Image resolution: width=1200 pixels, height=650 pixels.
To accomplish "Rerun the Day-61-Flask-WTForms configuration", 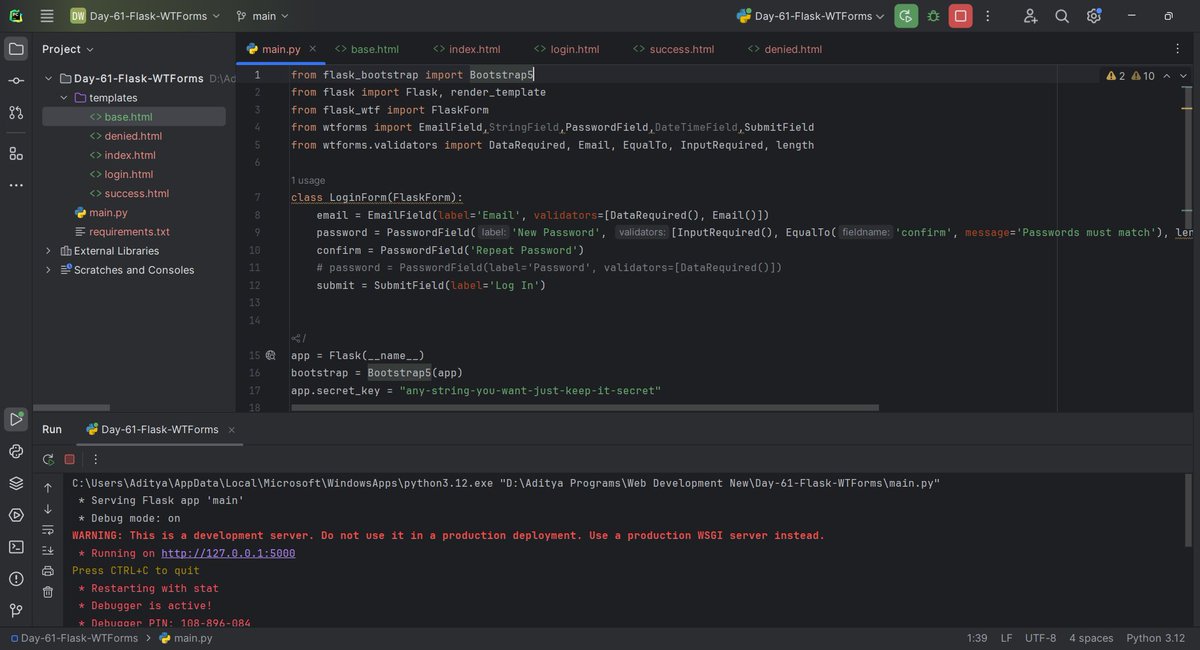I will tap(906, 16).
